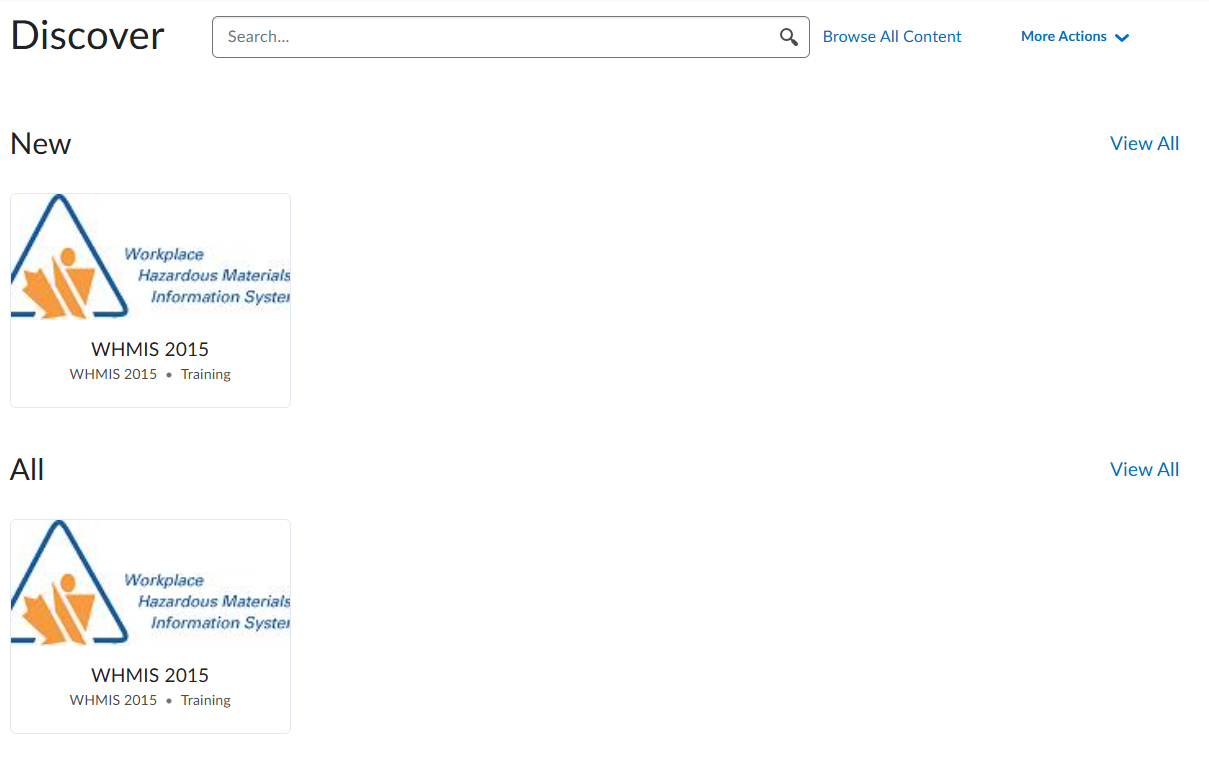Click WHMIS 2015 title in All card
1209x763 pixels.
pyautogui.click(x=150, y=675)
